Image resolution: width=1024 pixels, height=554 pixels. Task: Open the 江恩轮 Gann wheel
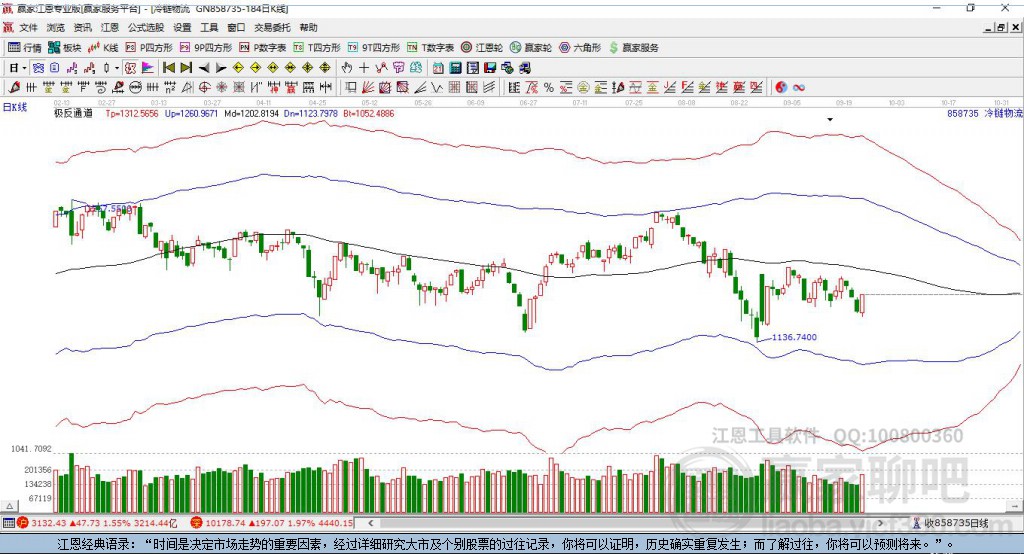482,48
